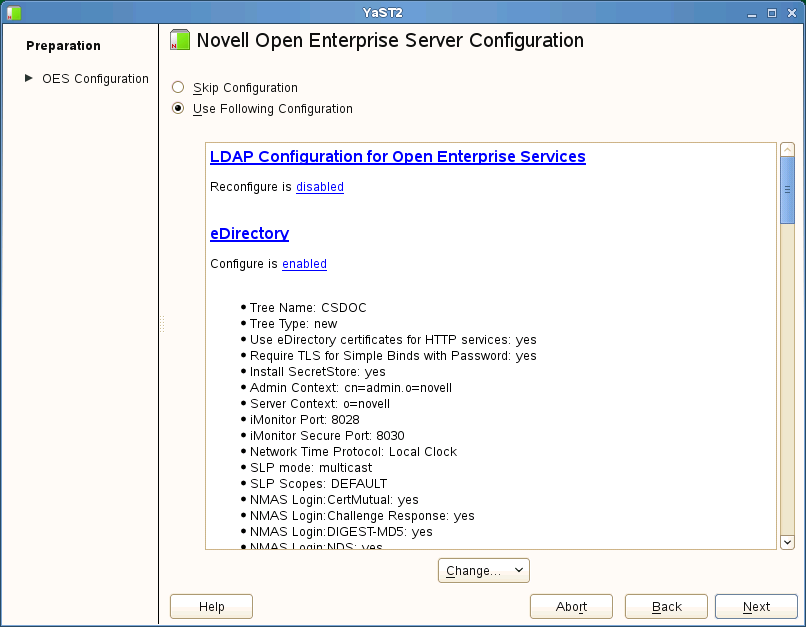Click 'NMAS Login:Challenge Response: yes' entry
Viewport: 806px width, 627px height.
coord(362,515)
